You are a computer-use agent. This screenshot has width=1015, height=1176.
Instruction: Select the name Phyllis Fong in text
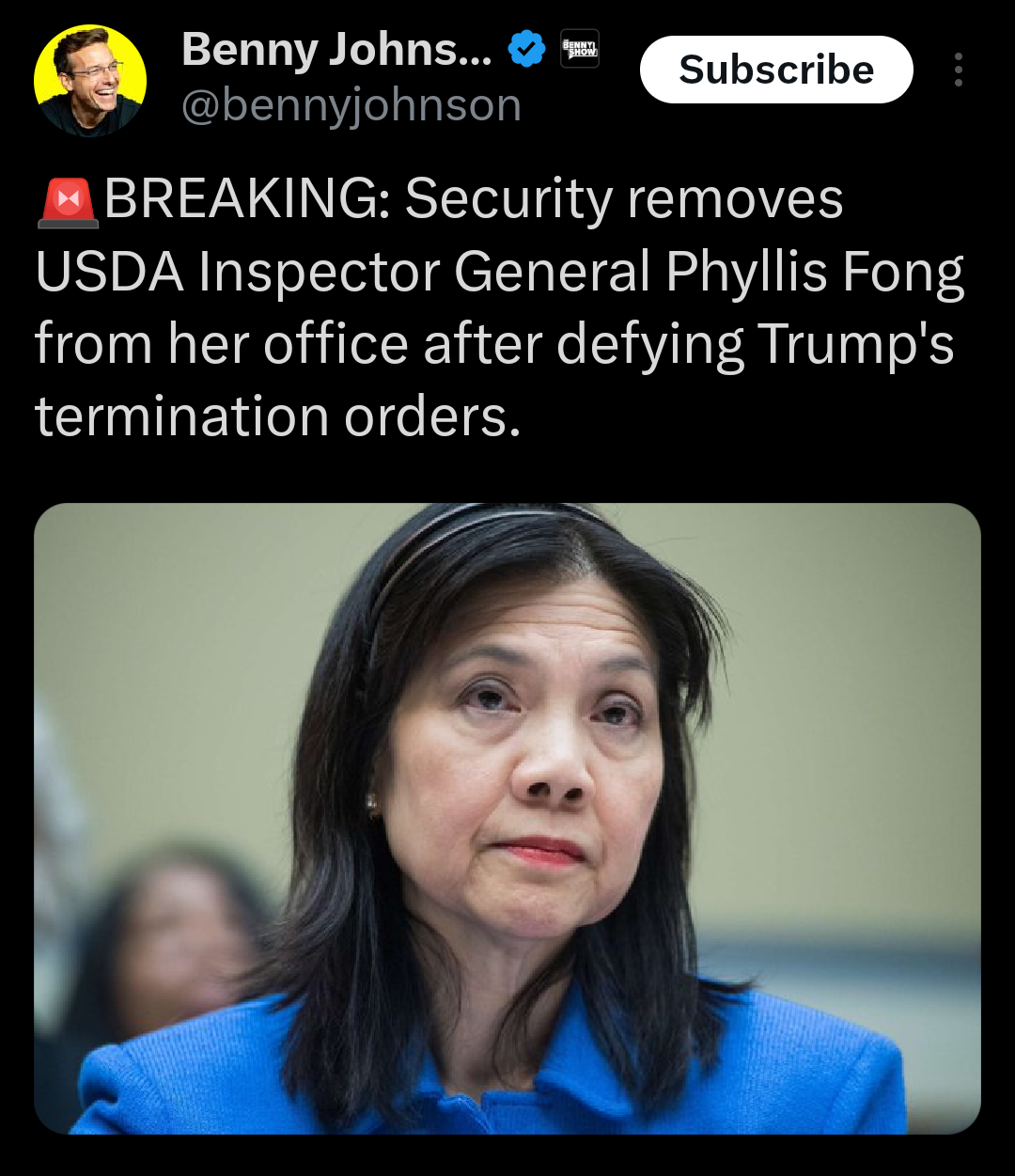815,274
